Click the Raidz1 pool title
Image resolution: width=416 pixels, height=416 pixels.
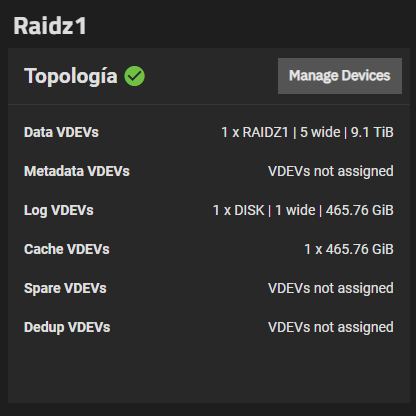[x=50, y=26]
